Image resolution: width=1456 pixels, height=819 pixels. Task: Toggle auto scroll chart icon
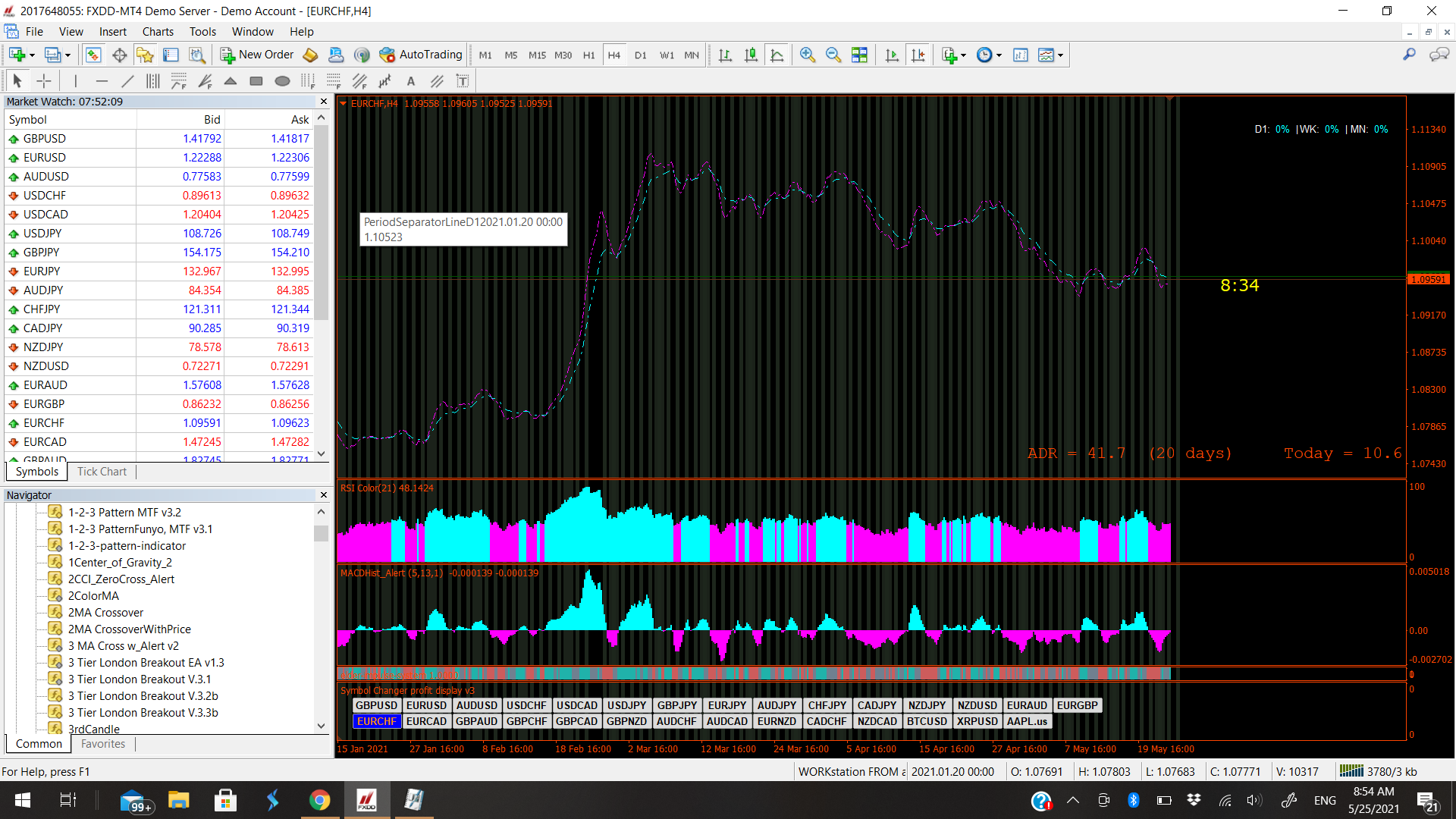click(x=892, y=55)
